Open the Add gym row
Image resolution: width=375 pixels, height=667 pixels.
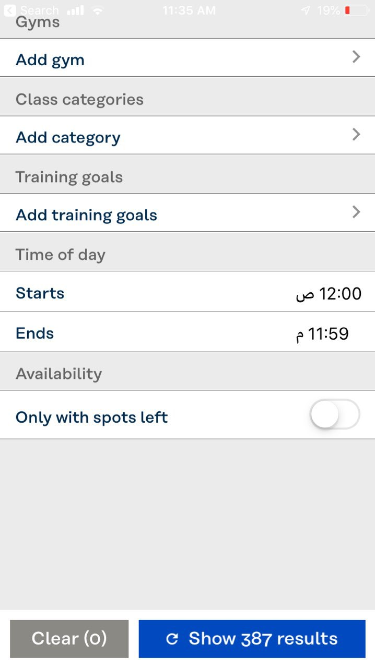pos(188,58)
